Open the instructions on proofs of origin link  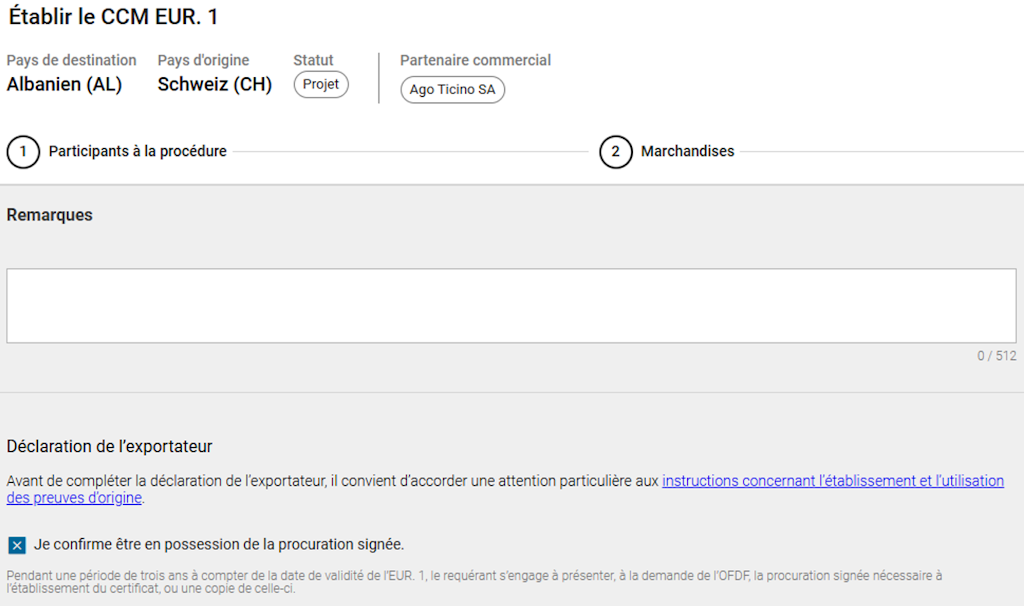[832, 481]
